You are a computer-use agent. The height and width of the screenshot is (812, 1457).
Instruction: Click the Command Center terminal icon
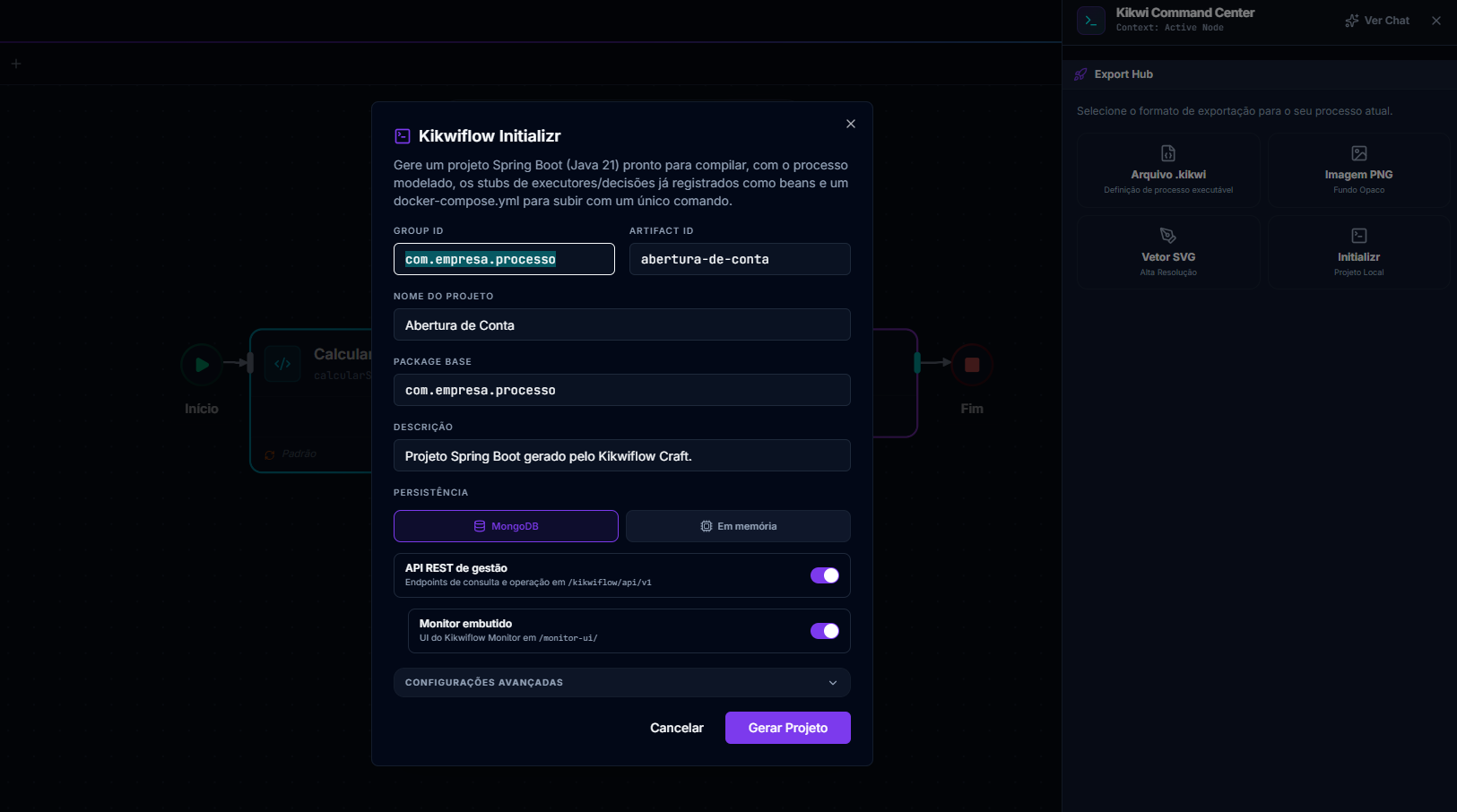(x=1091, y=21)
